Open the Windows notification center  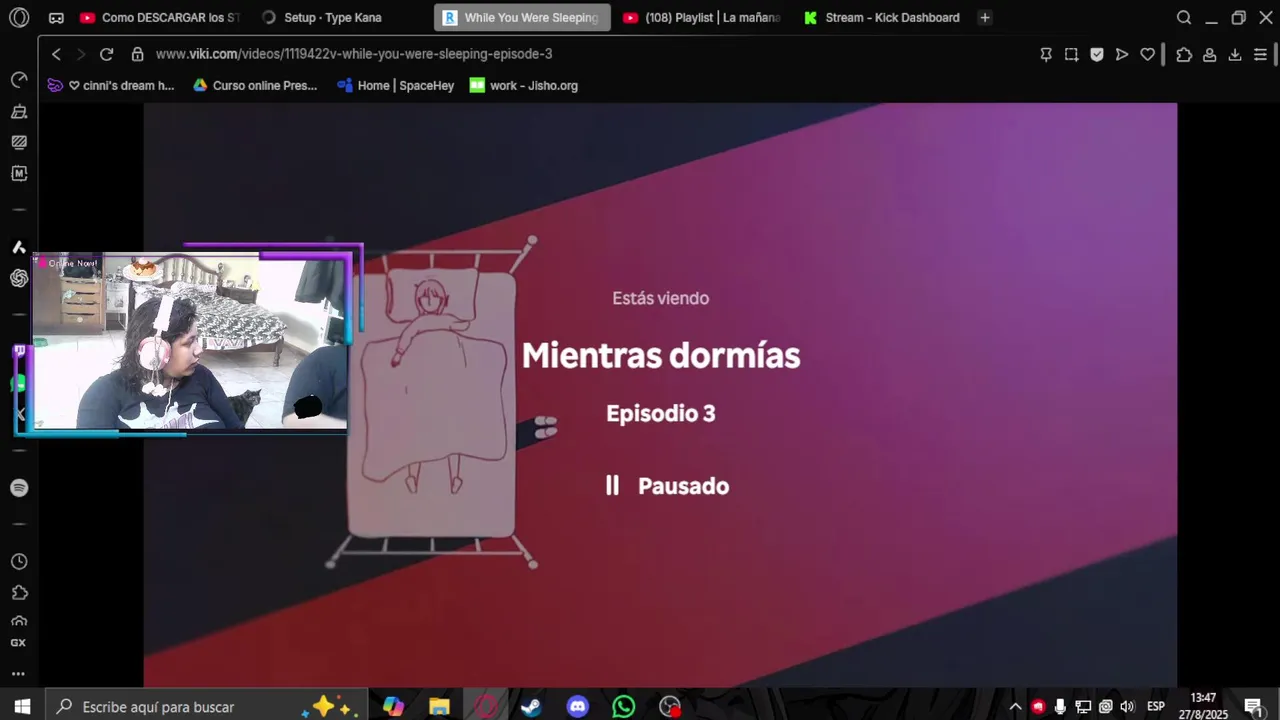point(1254,707)
